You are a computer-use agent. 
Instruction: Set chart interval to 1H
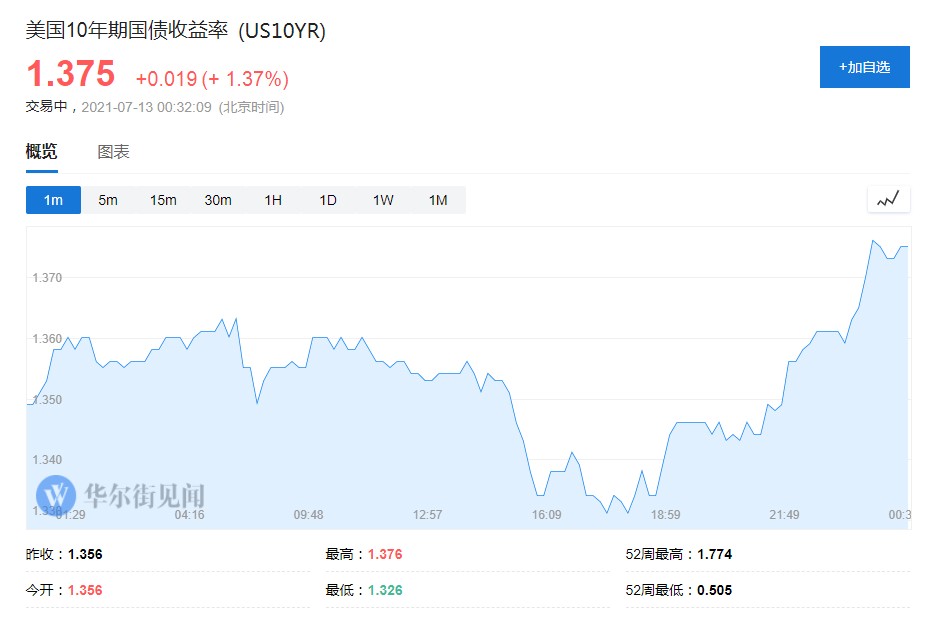coord(273,200)
